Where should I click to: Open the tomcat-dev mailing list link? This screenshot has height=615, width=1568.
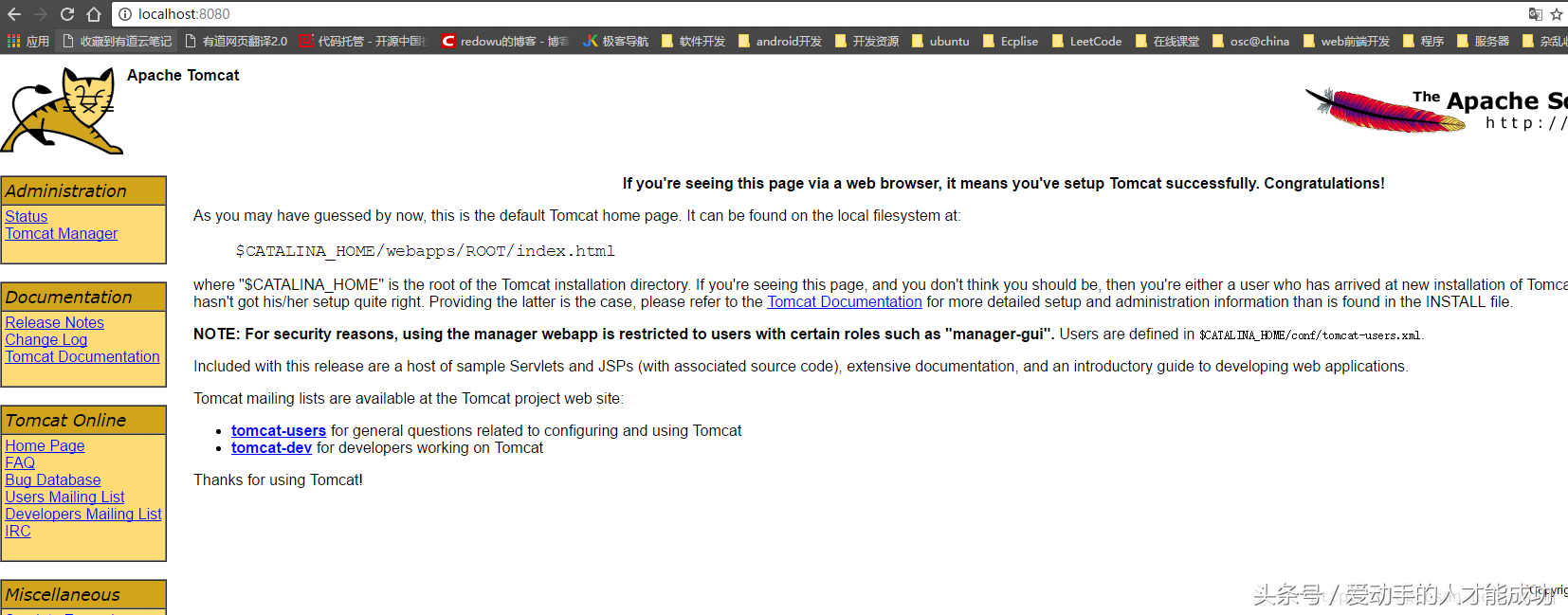[x=271, y=448]
